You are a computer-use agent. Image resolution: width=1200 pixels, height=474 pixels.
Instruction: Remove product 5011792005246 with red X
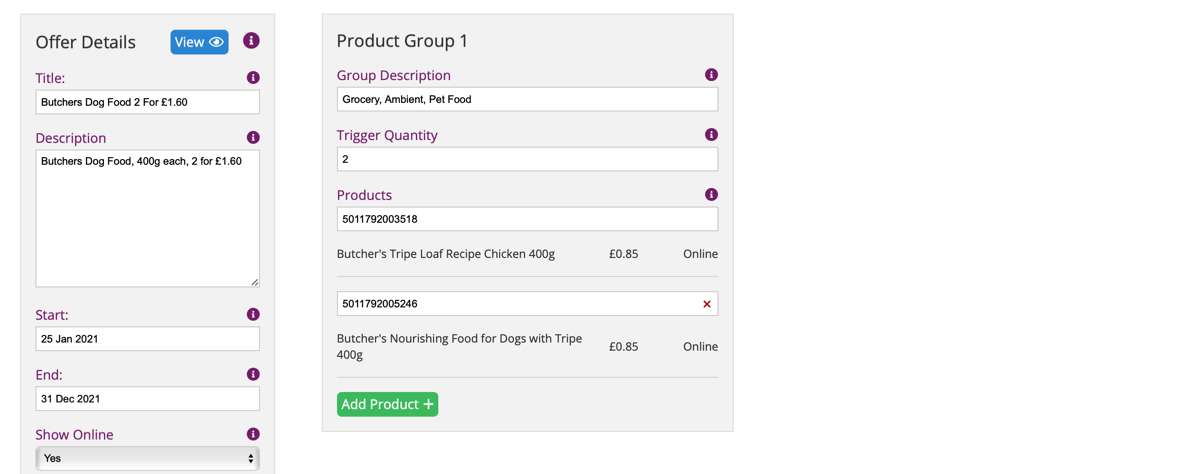pos(707,304)
